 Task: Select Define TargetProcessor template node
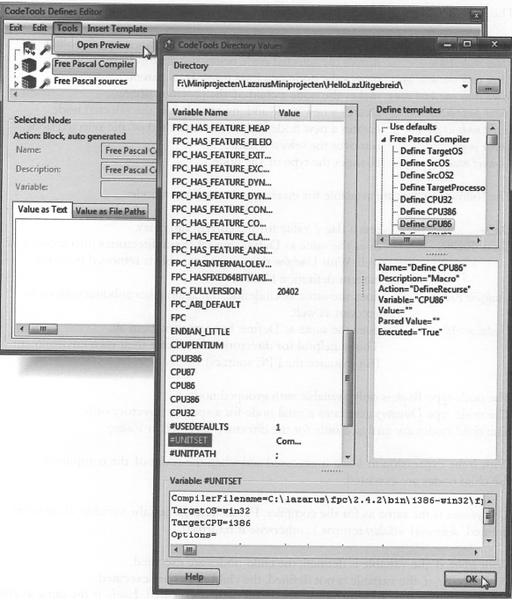tap(442, 188)
